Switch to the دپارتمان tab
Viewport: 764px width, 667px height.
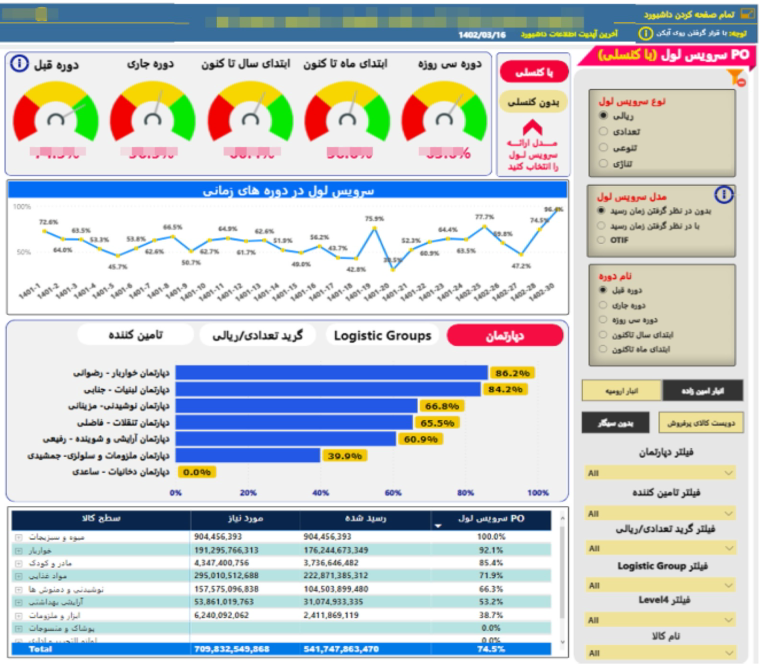[505, 335]
